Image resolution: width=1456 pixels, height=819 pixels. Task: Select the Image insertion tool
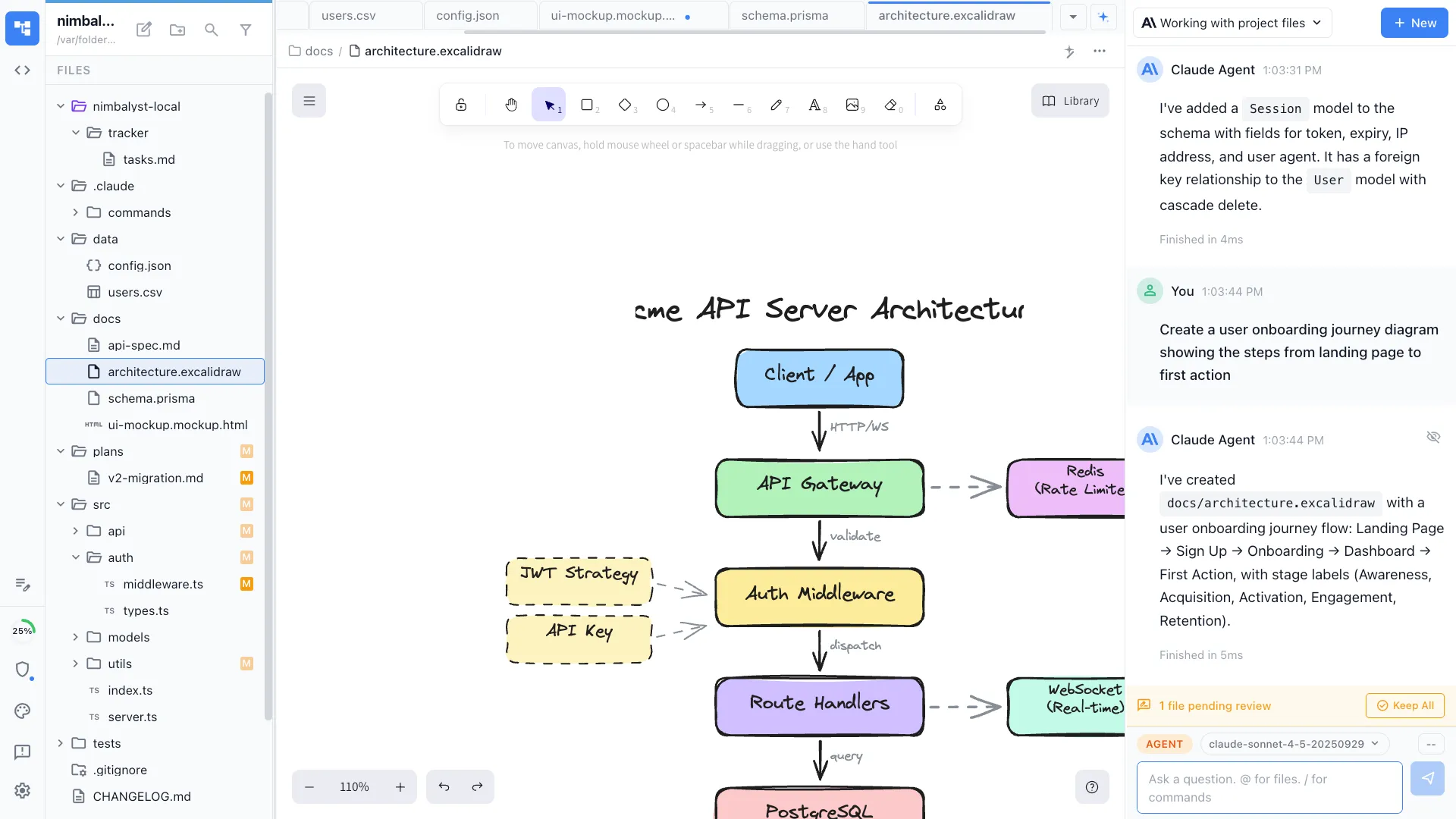[854, 104]
